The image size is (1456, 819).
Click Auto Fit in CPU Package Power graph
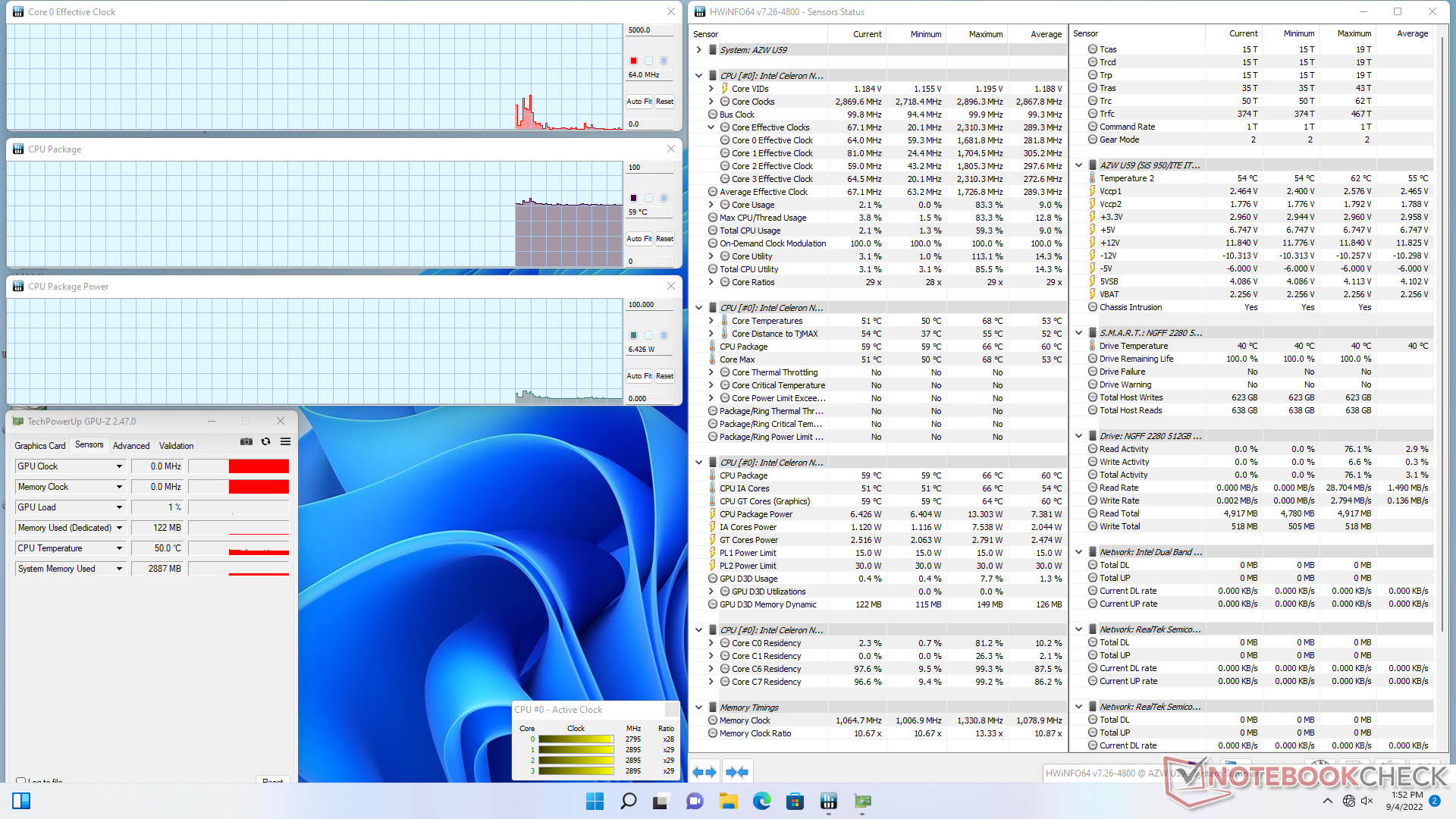pyautogui.click(x=639, y=376)
